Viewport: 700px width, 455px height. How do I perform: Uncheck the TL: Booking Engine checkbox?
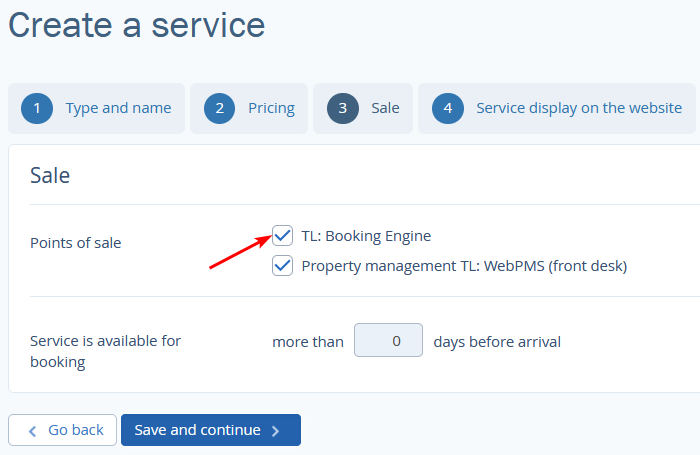(x=283, y=236)
